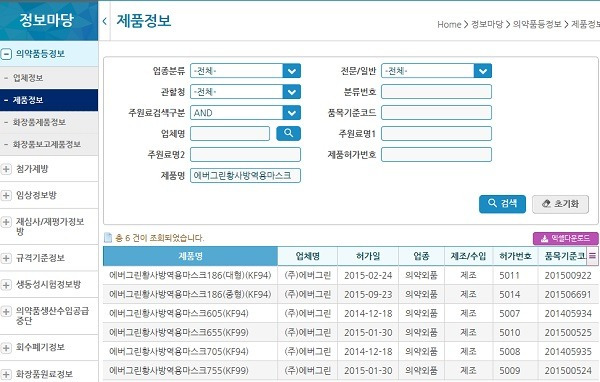Open 화장품보고제품정보 in the sidebar

(x=49, y=144)
